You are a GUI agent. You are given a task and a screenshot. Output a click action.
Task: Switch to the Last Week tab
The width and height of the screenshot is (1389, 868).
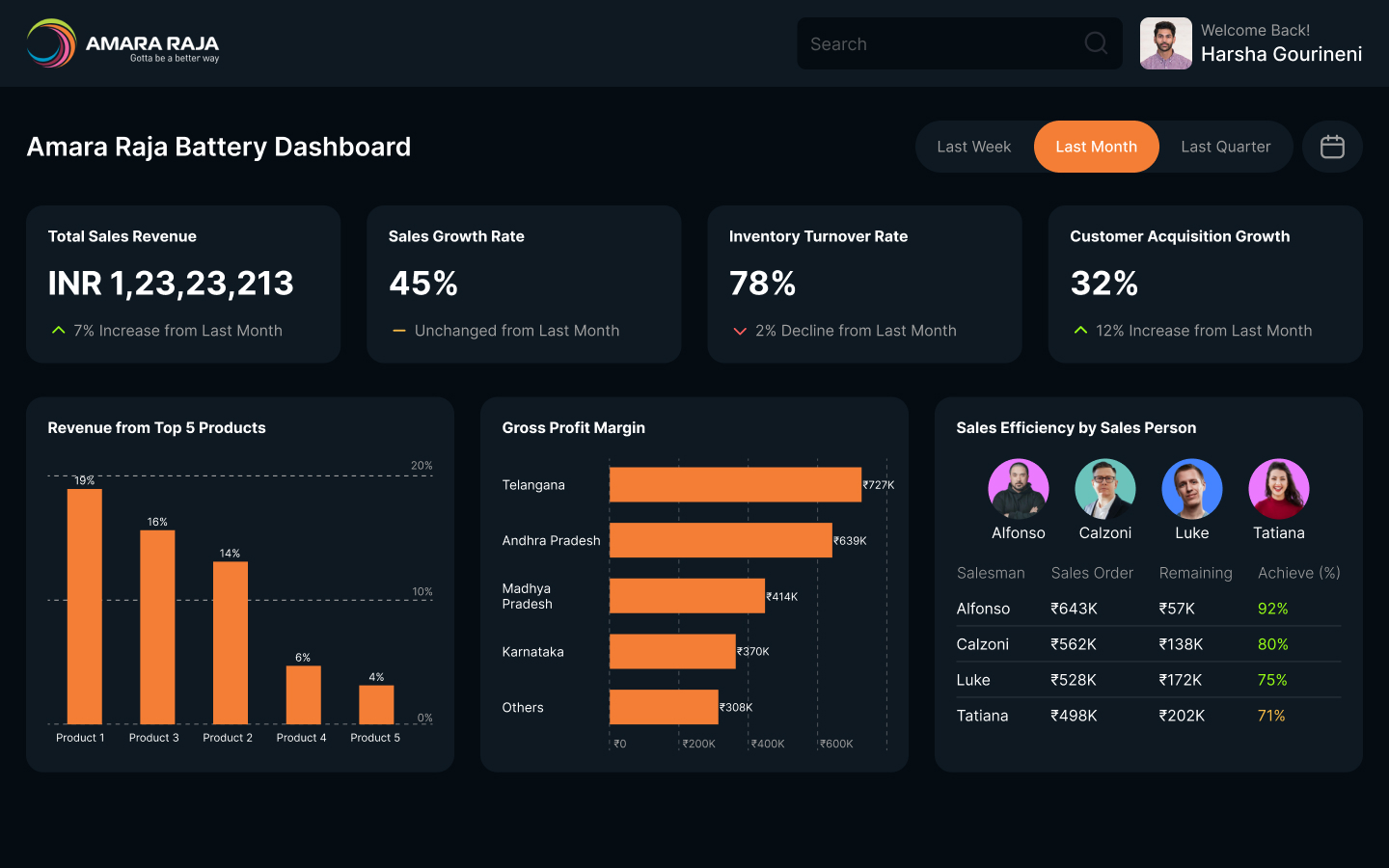pyautogui.click(x=974, y=147)
